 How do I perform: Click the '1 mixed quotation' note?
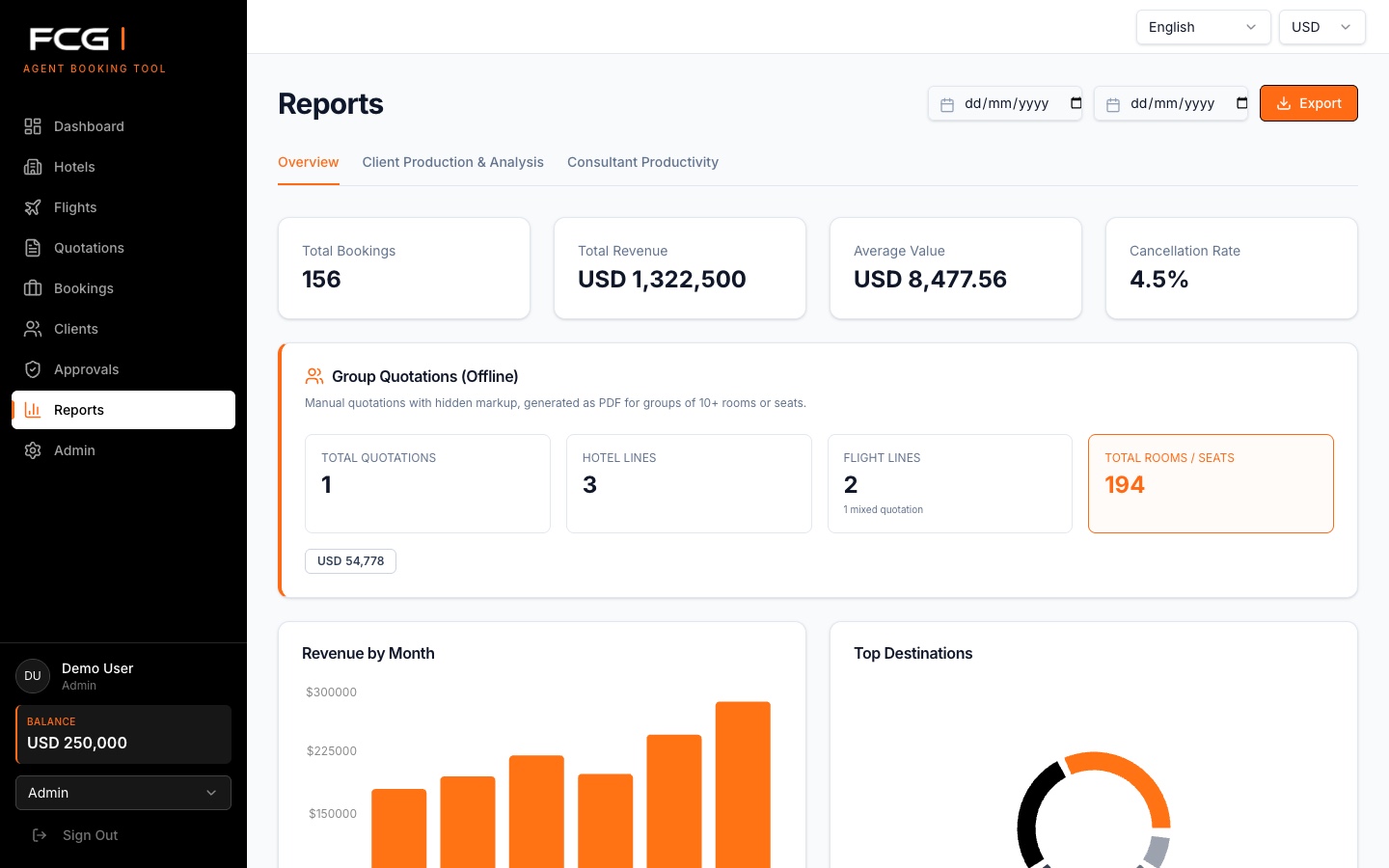click(883, 510)
